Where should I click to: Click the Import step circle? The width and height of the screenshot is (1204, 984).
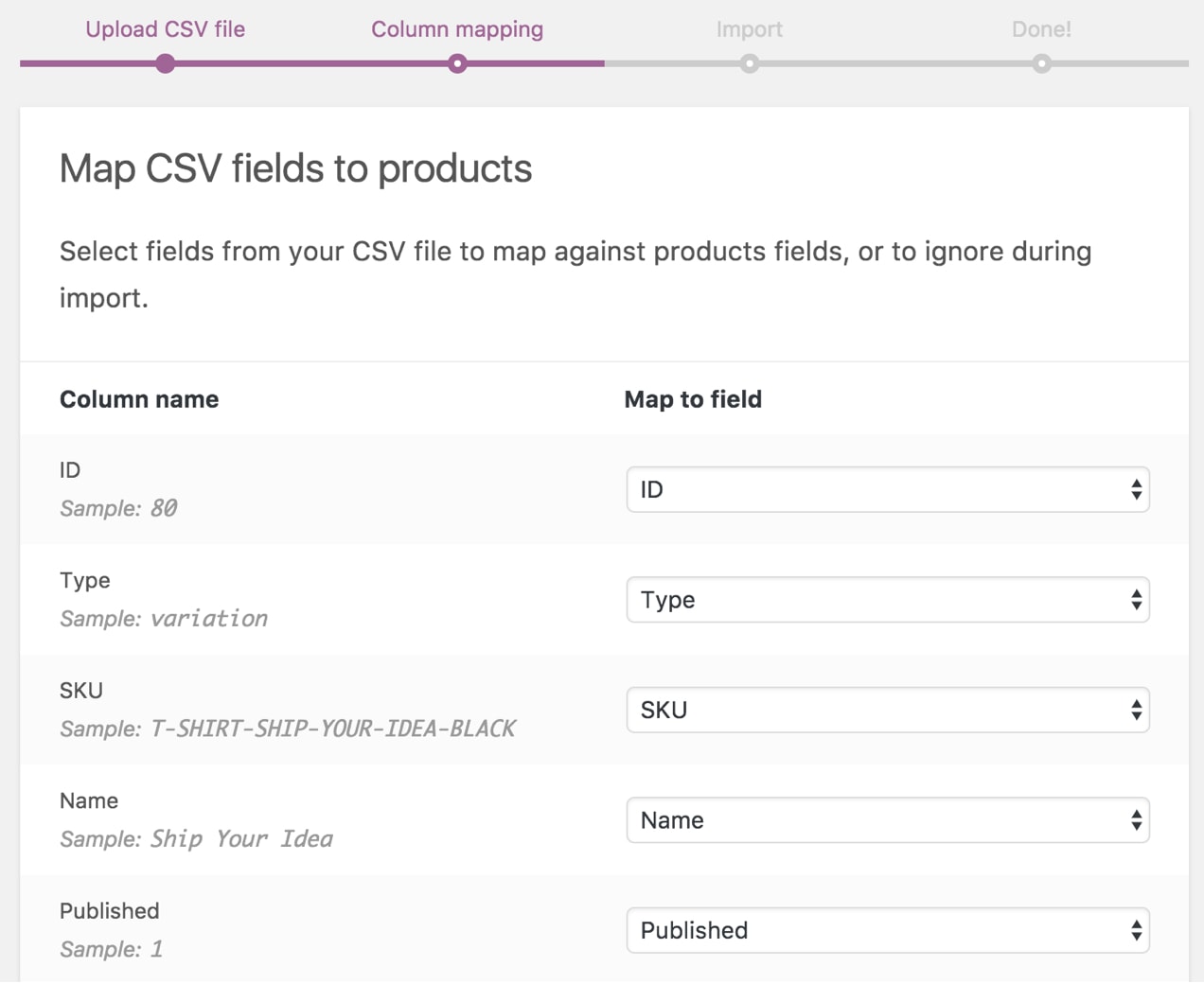tap(750, 64)
